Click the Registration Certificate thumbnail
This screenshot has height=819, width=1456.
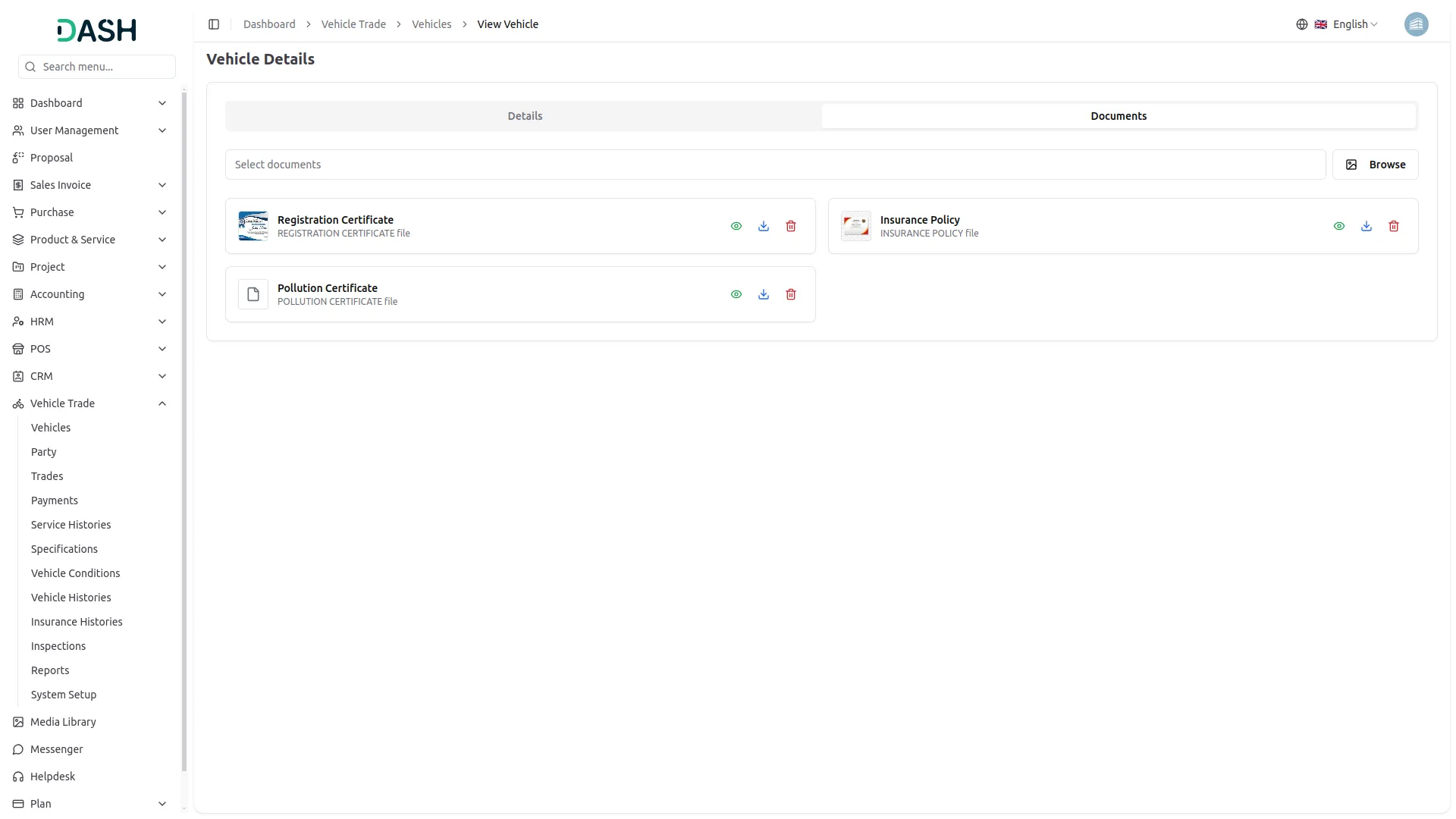pyautogui.click(x=253, y=226)
